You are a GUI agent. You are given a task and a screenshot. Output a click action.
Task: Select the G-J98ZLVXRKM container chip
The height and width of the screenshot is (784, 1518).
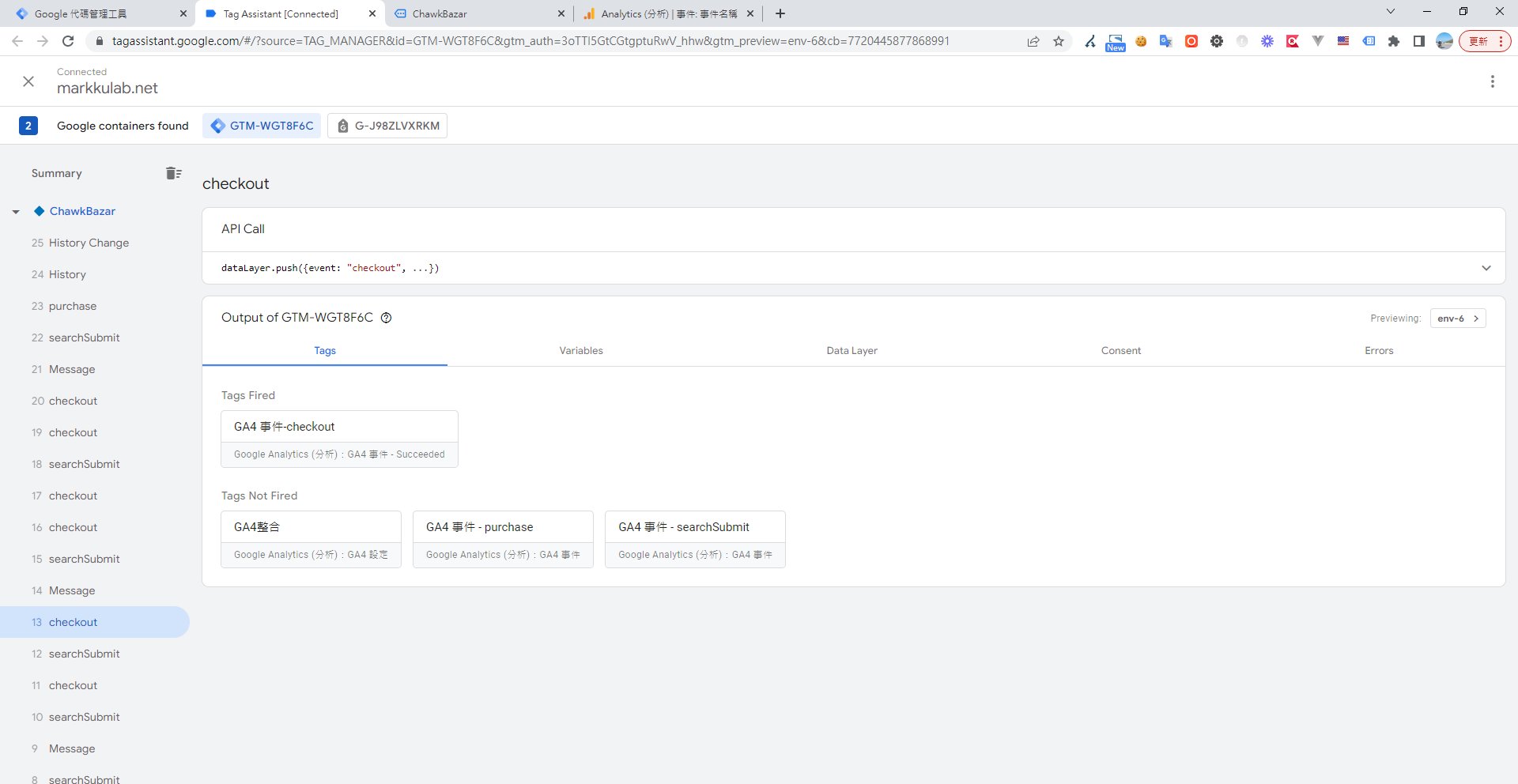click(x=388, y=126)
